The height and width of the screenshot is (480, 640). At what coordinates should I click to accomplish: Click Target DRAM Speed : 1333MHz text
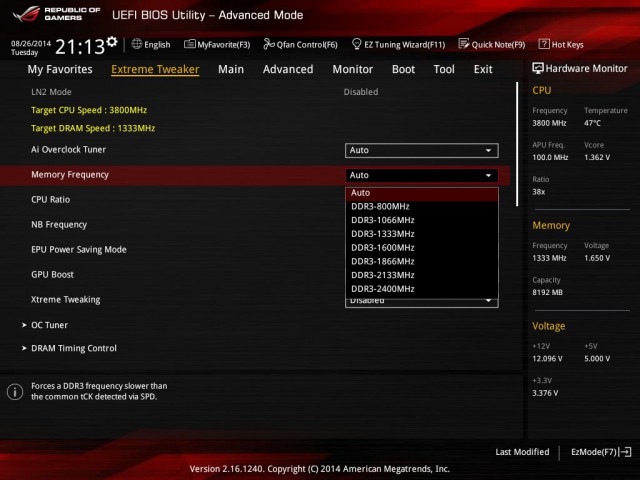[93, 128]
